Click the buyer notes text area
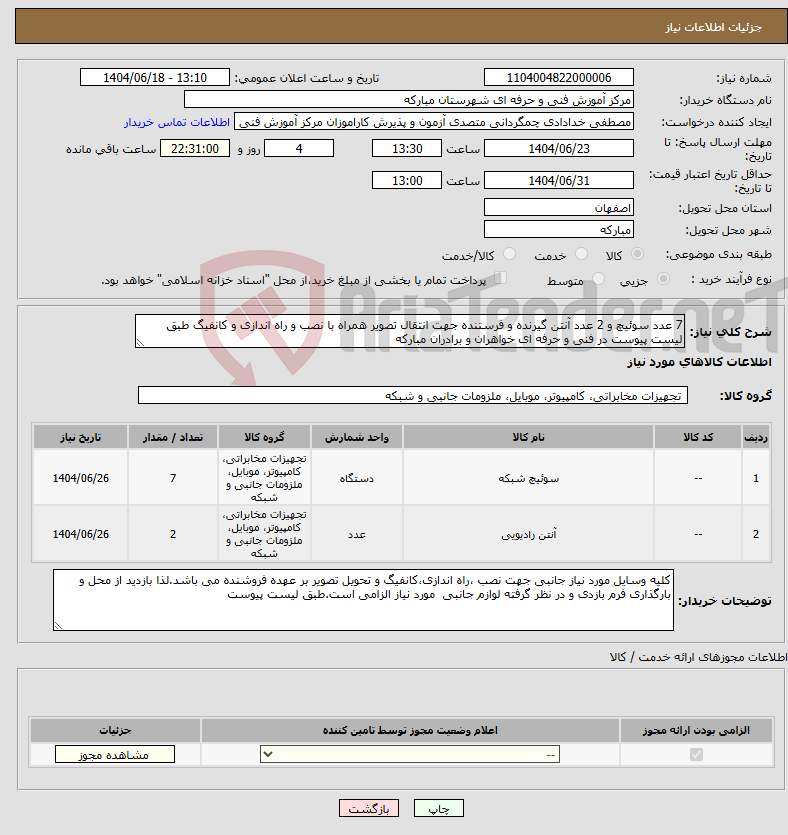The width and height of the screenshot is (788, 835). pos(363,600)
